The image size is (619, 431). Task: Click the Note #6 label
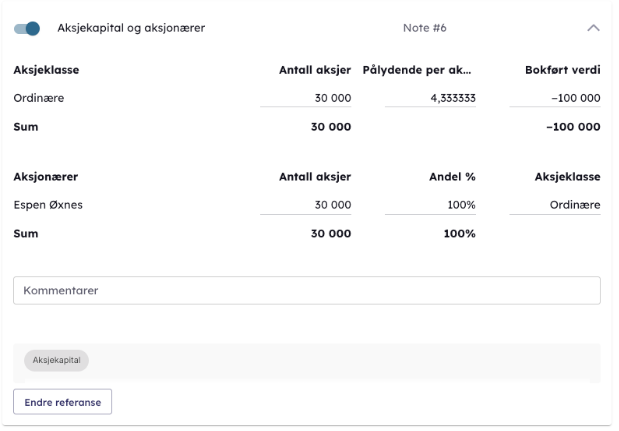(424, 28)
